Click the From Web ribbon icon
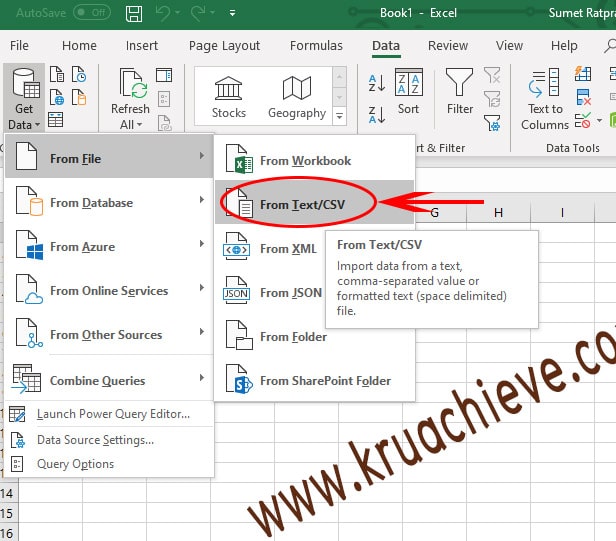This screenshot has height=541, width=616. pos(57,97)
